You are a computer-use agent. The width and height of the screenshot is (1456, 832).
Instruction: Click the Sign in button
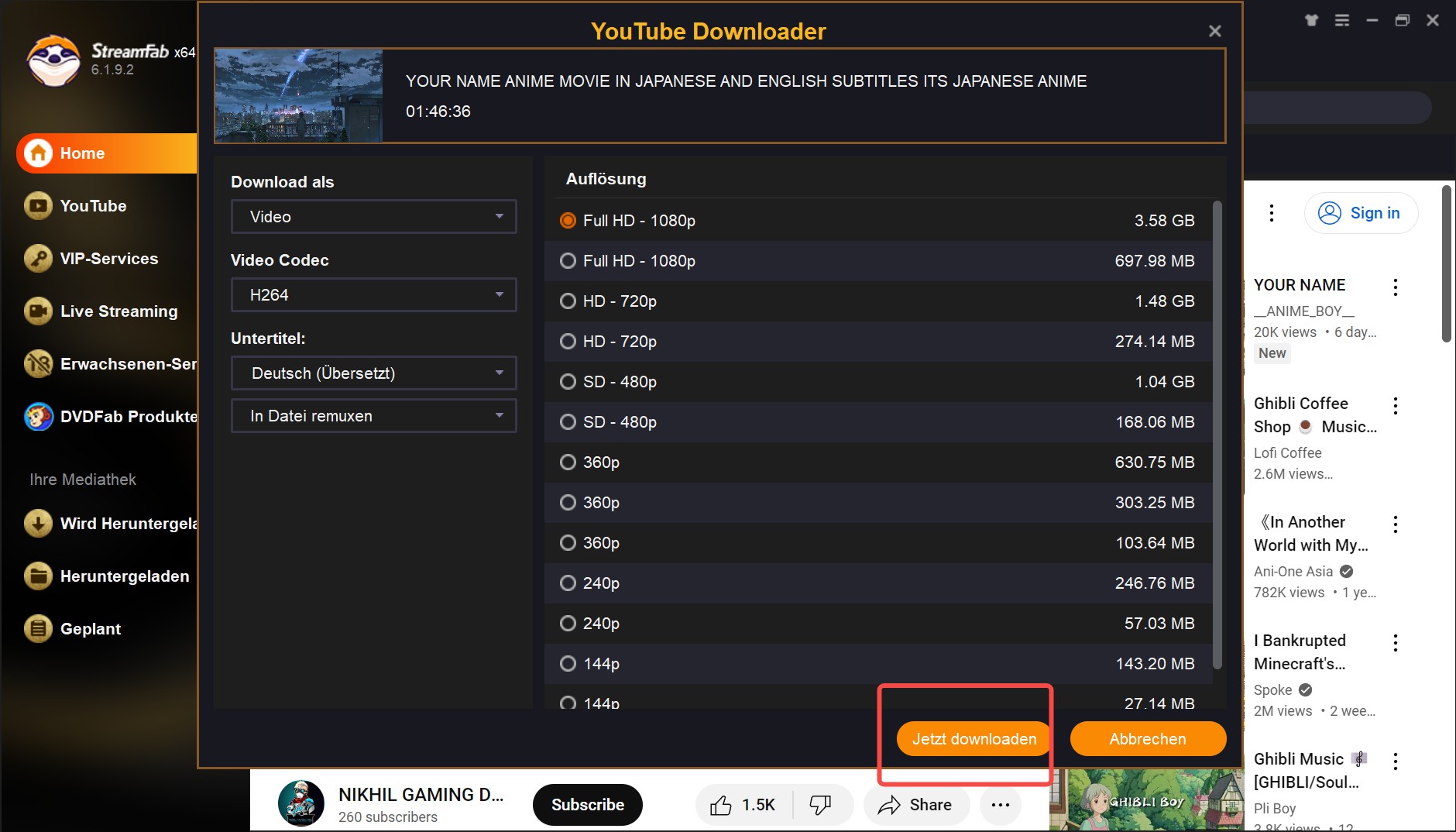point(1361,213)
